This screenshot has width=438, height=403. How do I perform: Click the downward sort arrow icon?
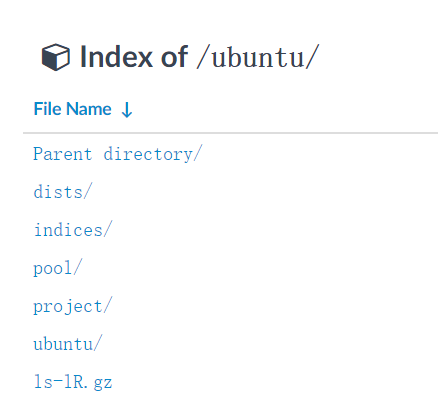pyautogui.click(x=127, y=110)
